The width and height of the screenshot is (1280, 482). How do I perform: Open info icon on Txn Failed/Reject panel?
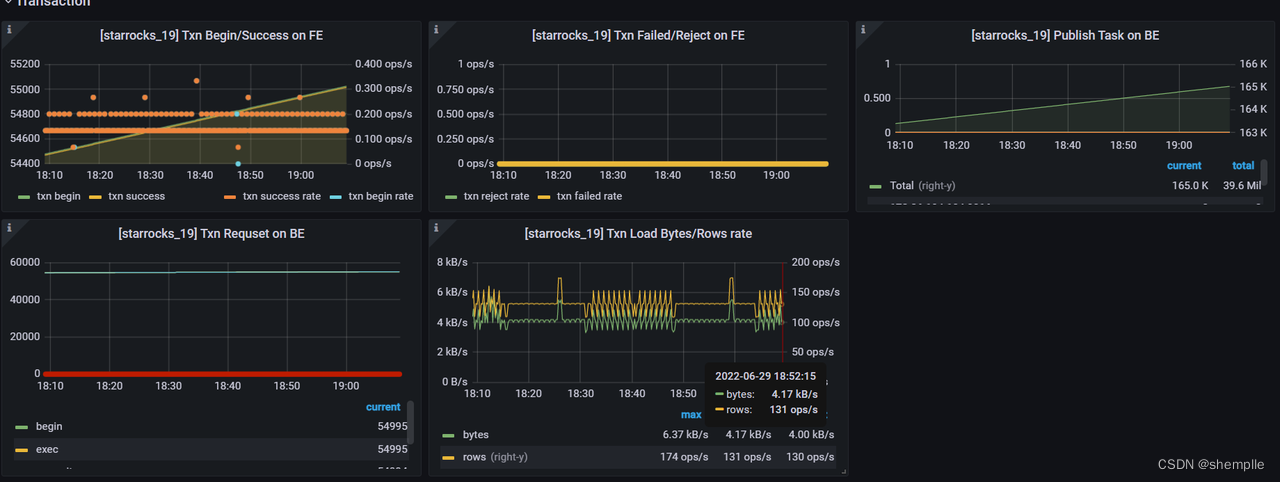coord(437,30)
